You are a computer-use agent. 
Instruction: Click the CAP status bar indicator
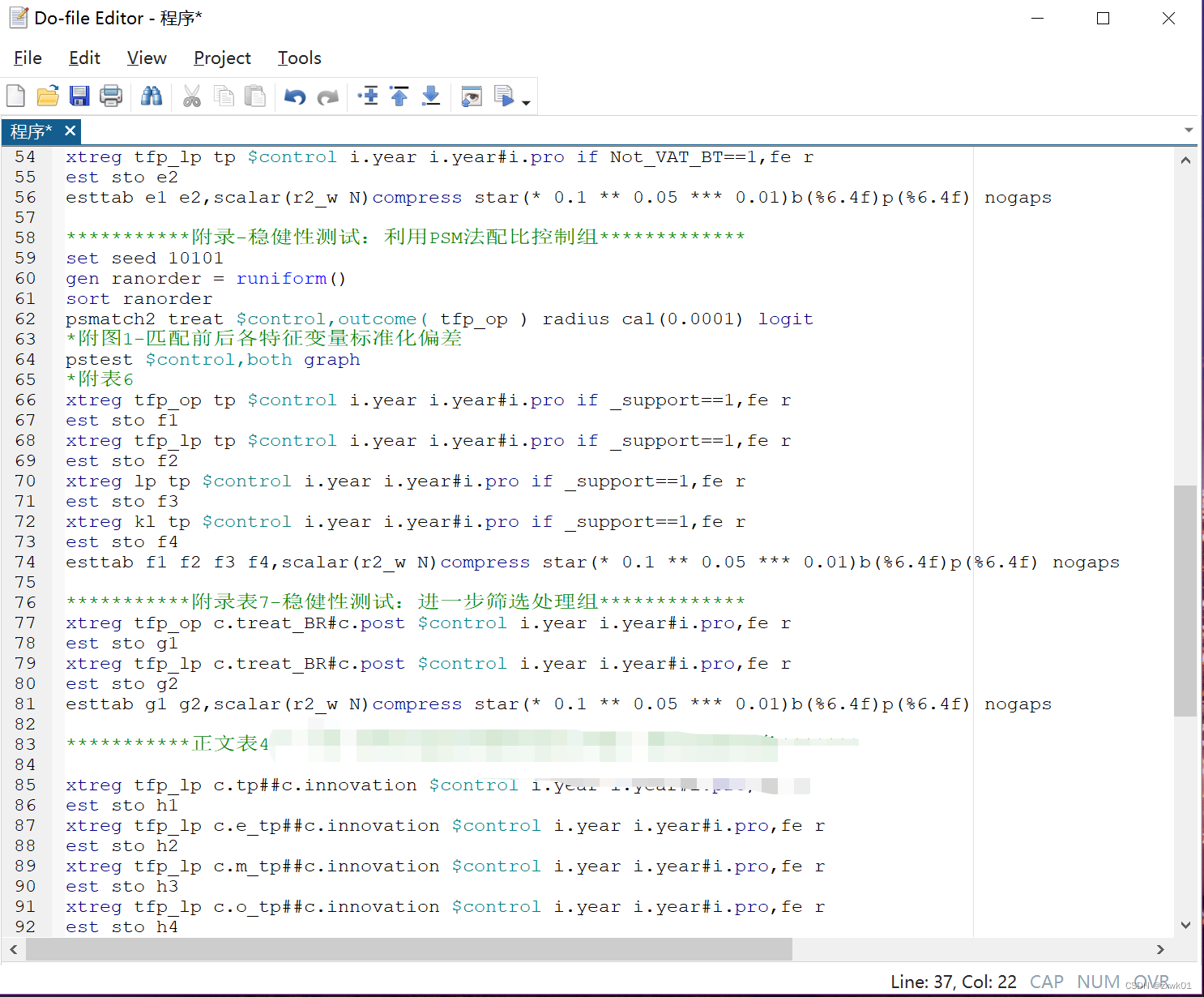(x=1046, y=982)
